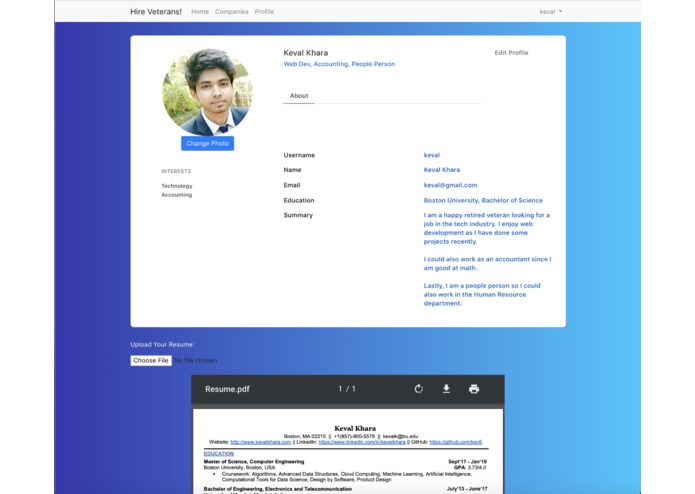Open the GitHub link in the resume

coord(455,442)
